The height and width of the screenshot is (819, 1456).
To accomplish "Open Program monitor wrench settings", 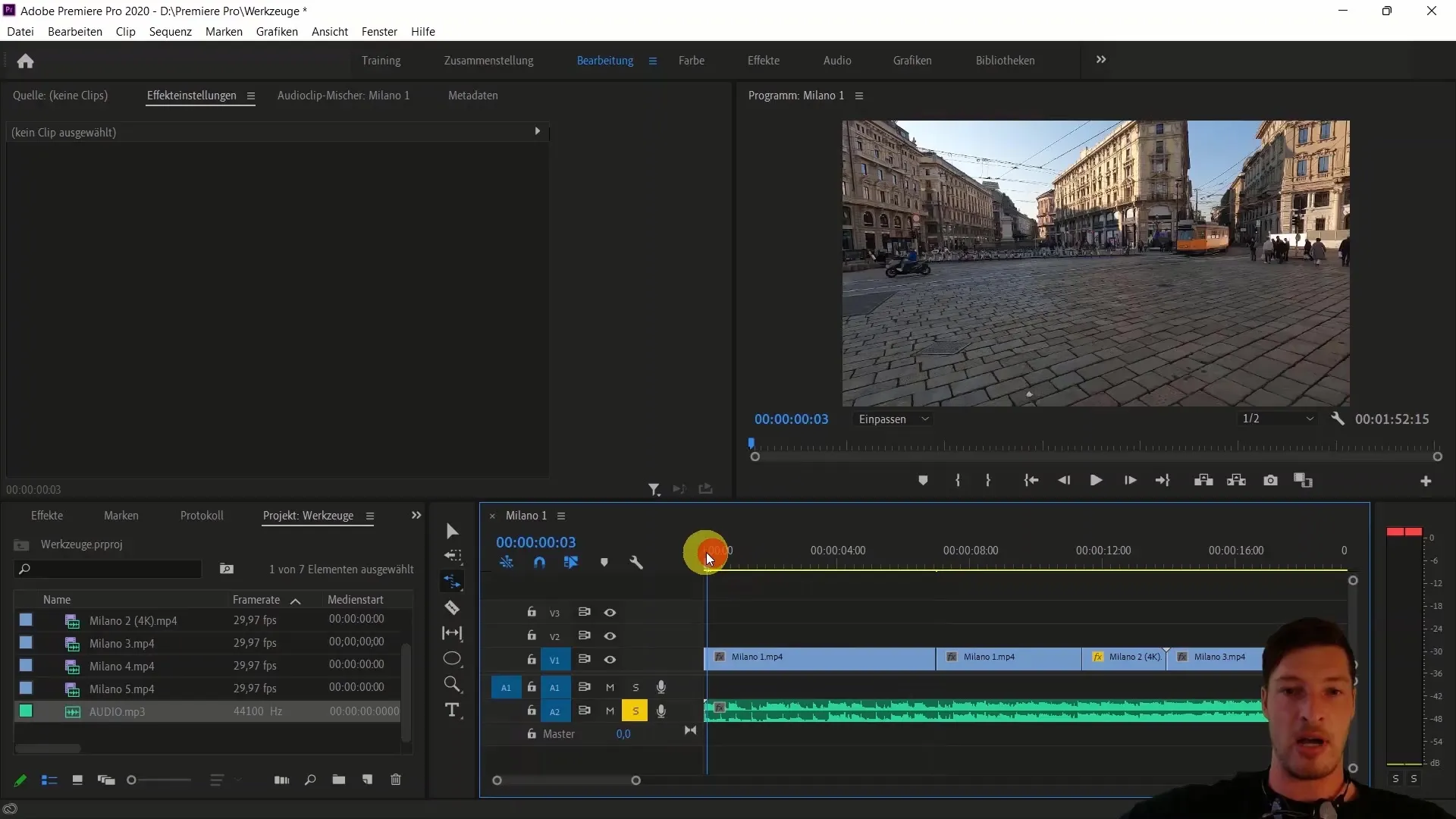I will pos(1338,419).
